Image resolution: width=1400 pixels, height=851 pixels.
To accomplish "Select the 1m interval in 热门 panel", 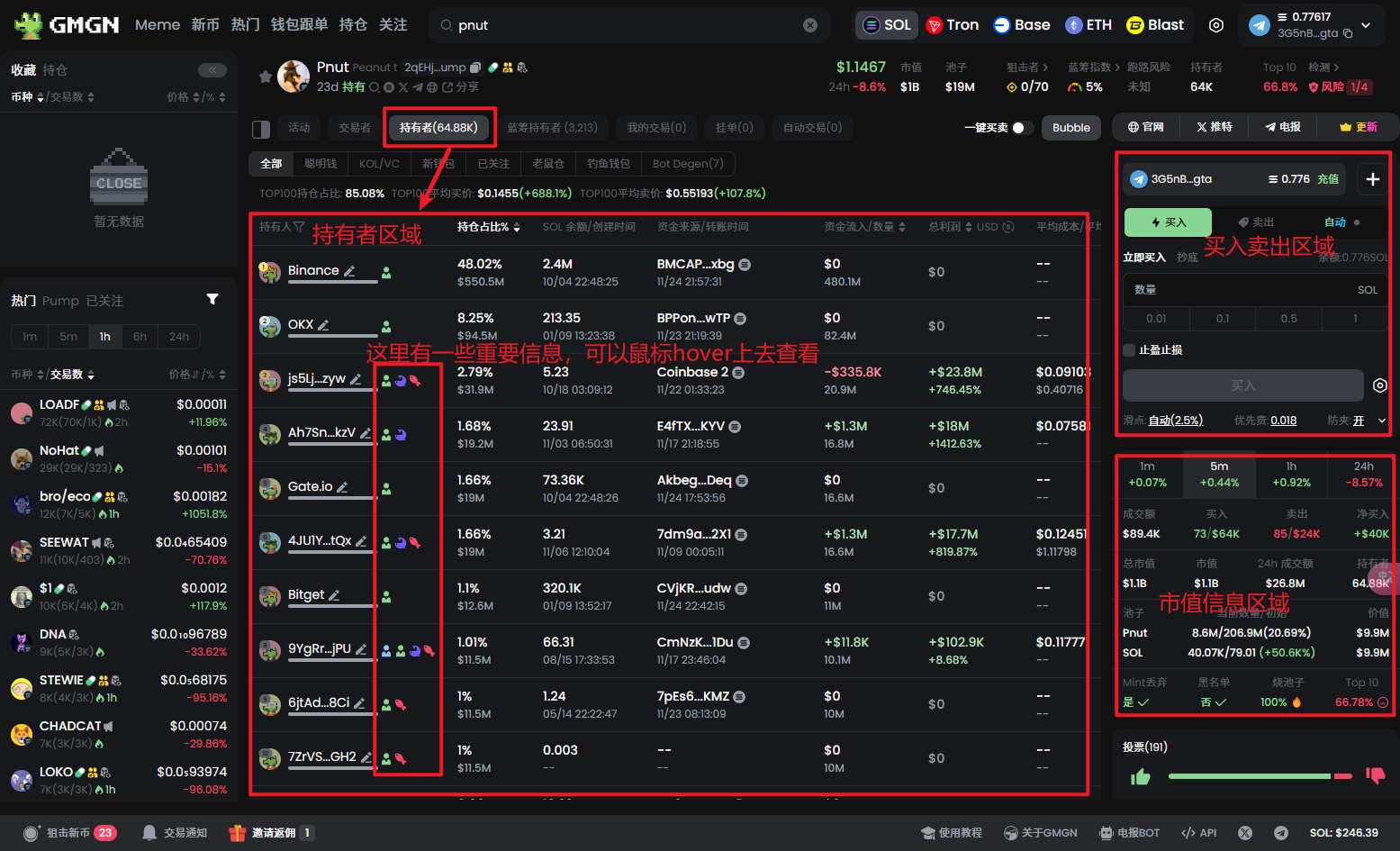I will pos(30,337).
